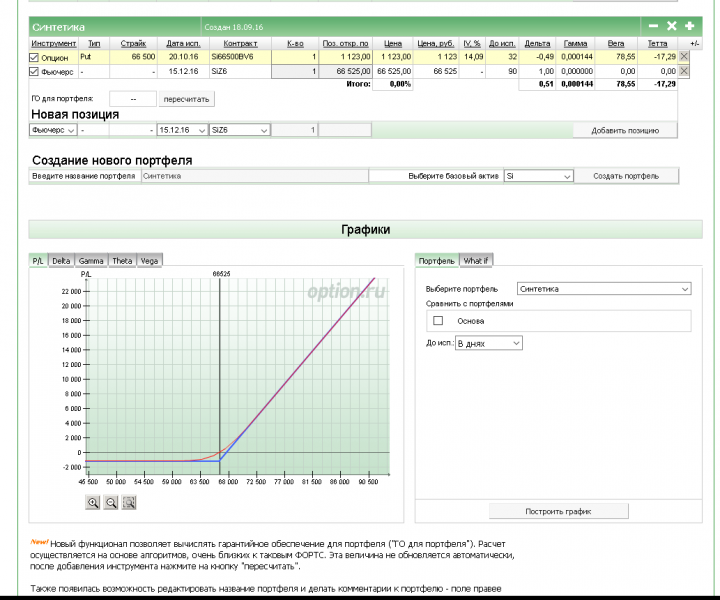Image resolution: width=720 pixels, height=600 pixels.
Task: Sort by the Цена, руб. column header
Action: pyautogui.click(x=435, y=43)
